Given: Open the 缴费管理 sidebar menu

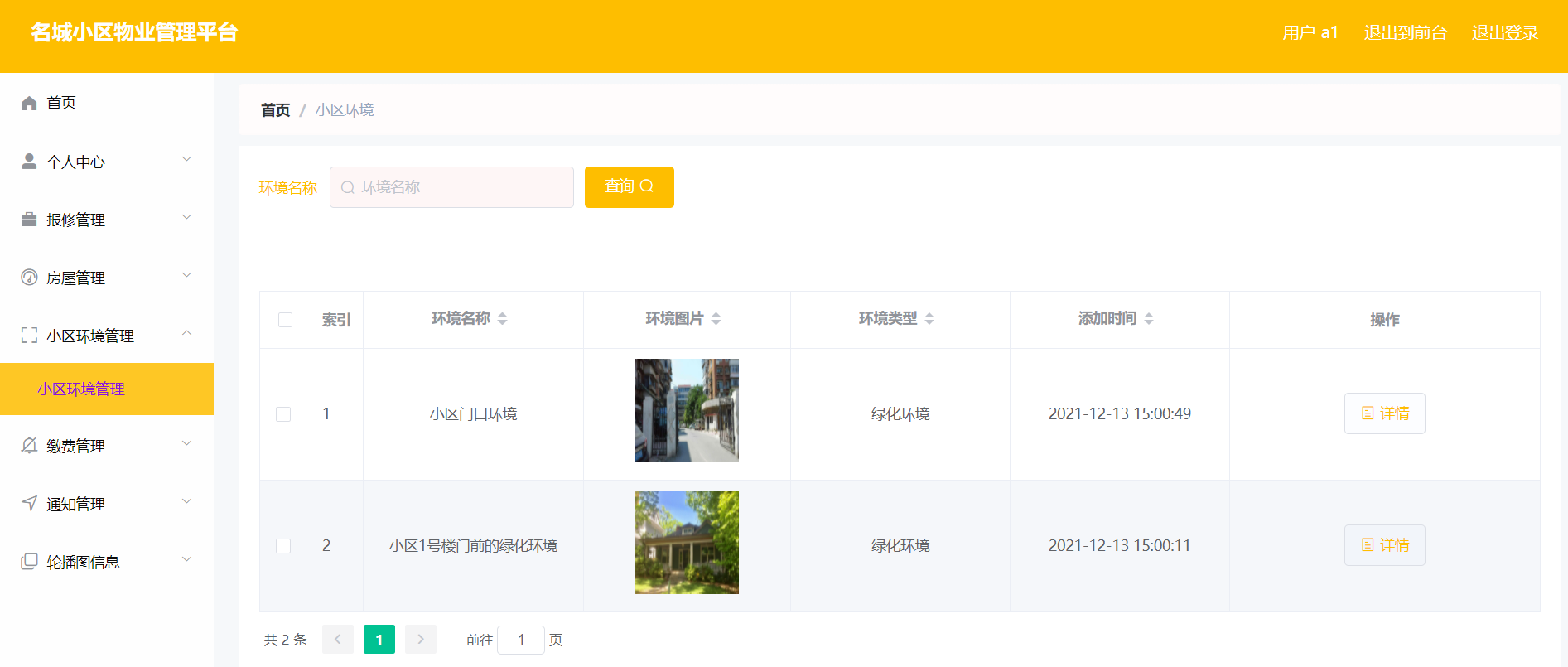Looking at the screenshot, I should point(107,446).
